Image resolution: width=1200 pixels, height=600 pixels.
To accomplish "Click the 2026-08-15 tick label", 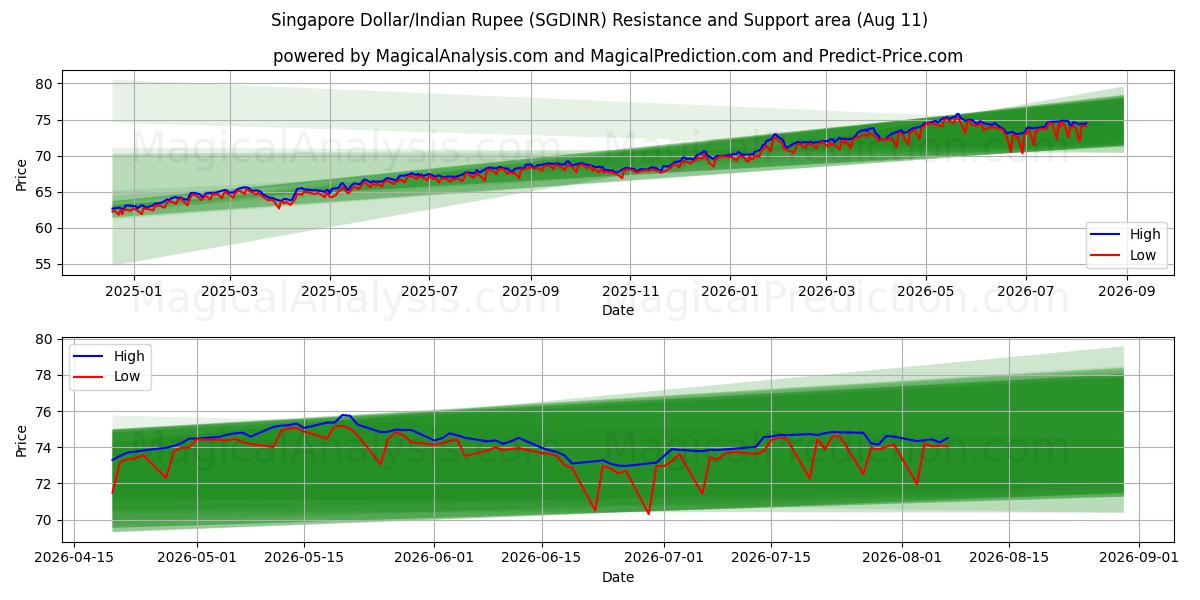I will 1009,557.
